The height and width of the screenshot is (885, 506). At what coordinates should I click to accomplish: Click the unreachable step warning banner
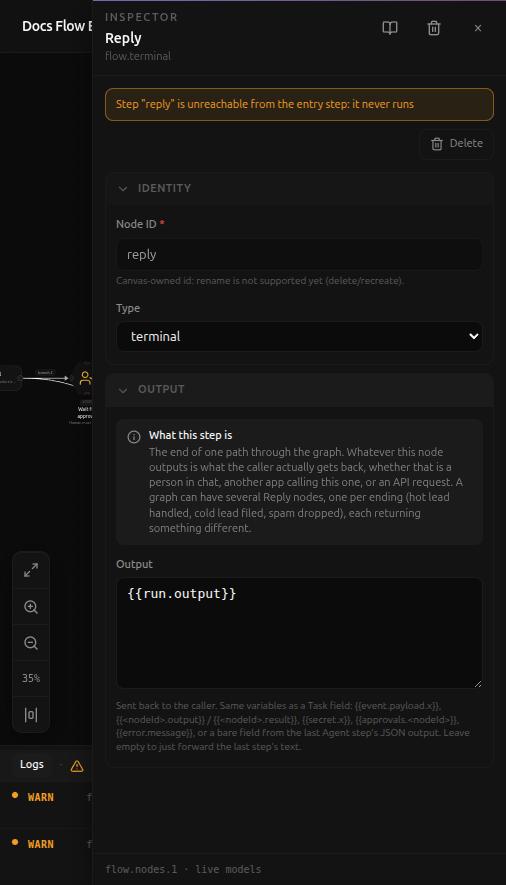(x=300, y=104)
